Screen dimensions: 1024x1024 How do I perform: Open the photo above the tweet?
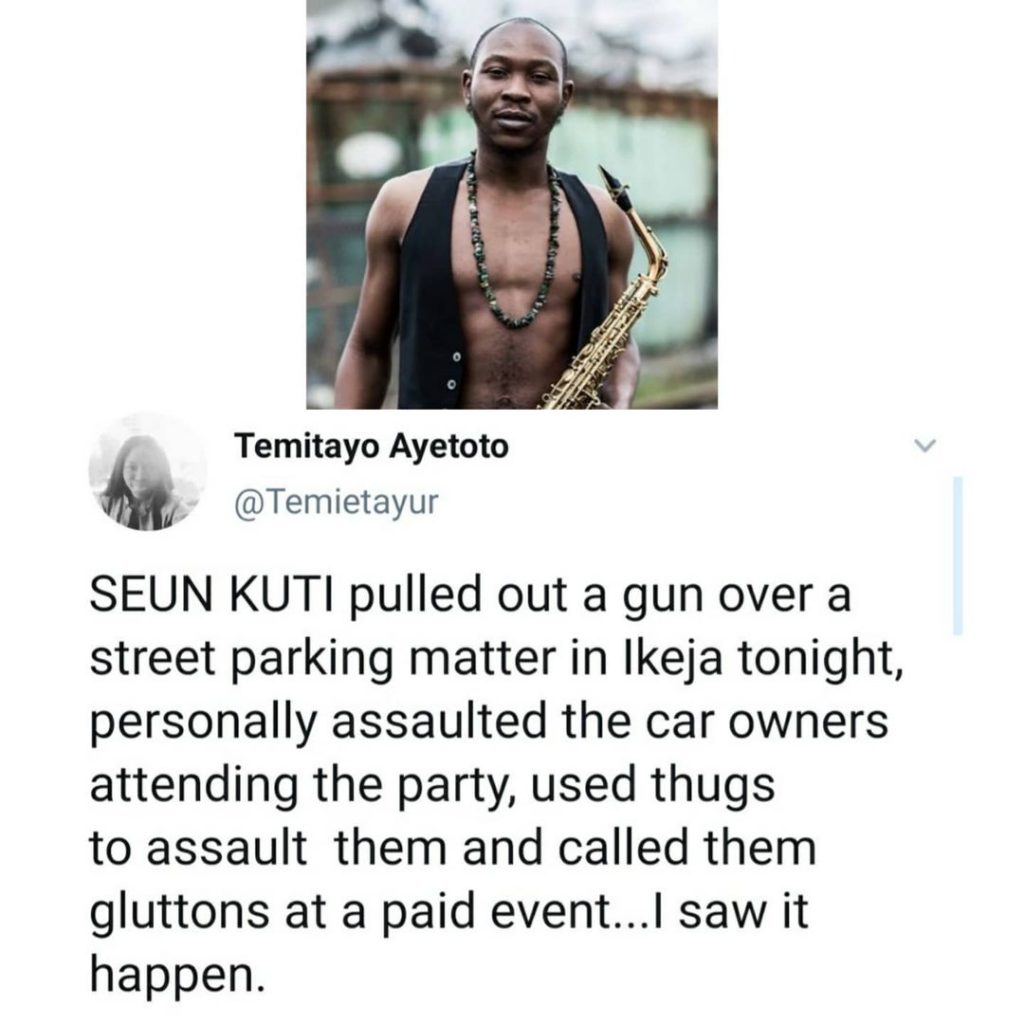click(511, 204)
